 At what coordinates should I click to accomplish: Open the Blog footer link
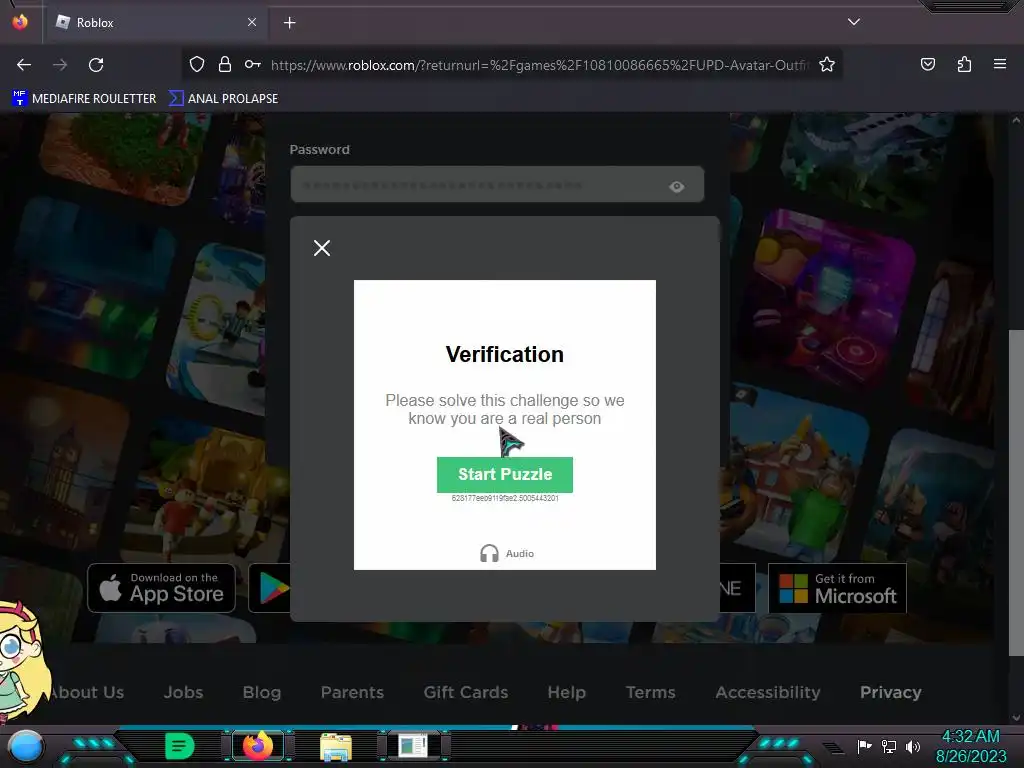click(262, 692)
